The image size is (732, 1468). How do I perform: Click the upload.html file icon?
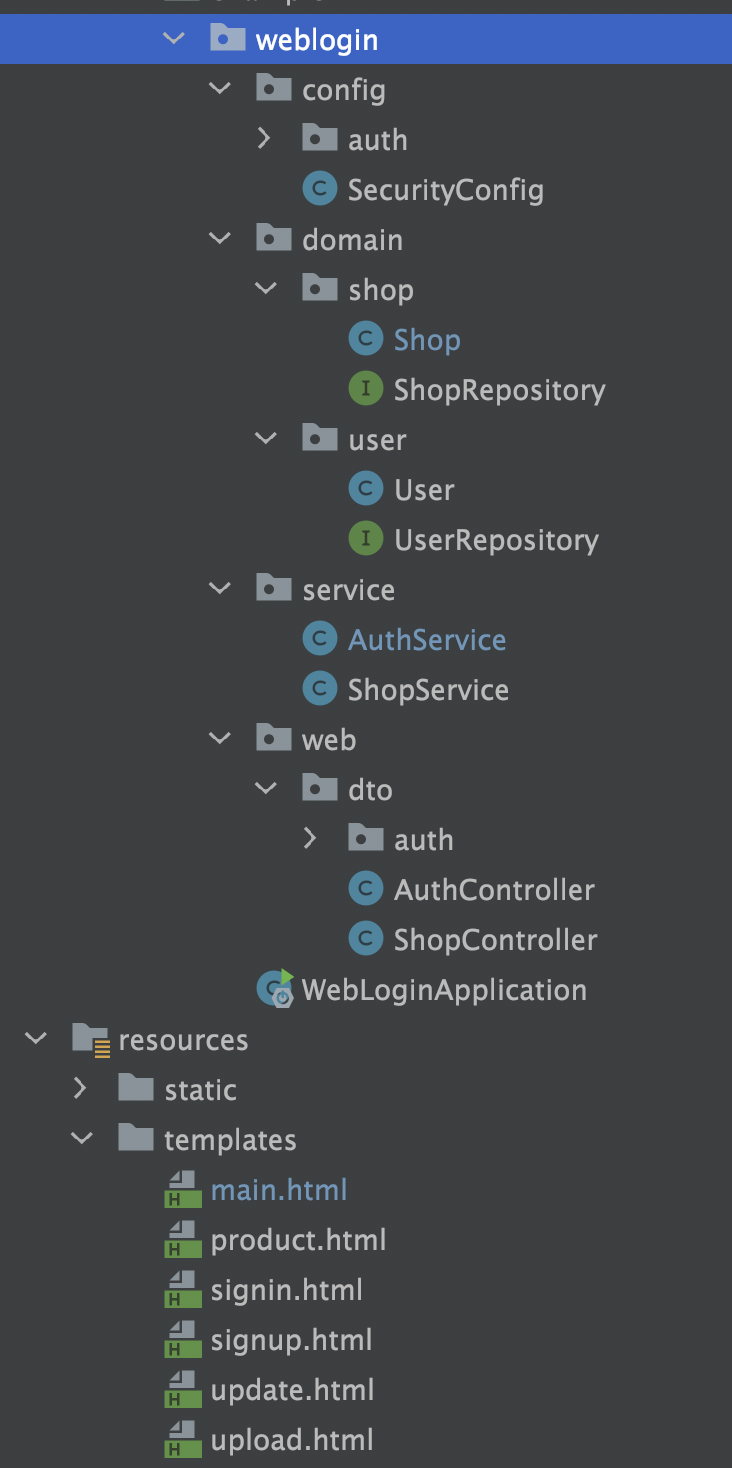181,1440
